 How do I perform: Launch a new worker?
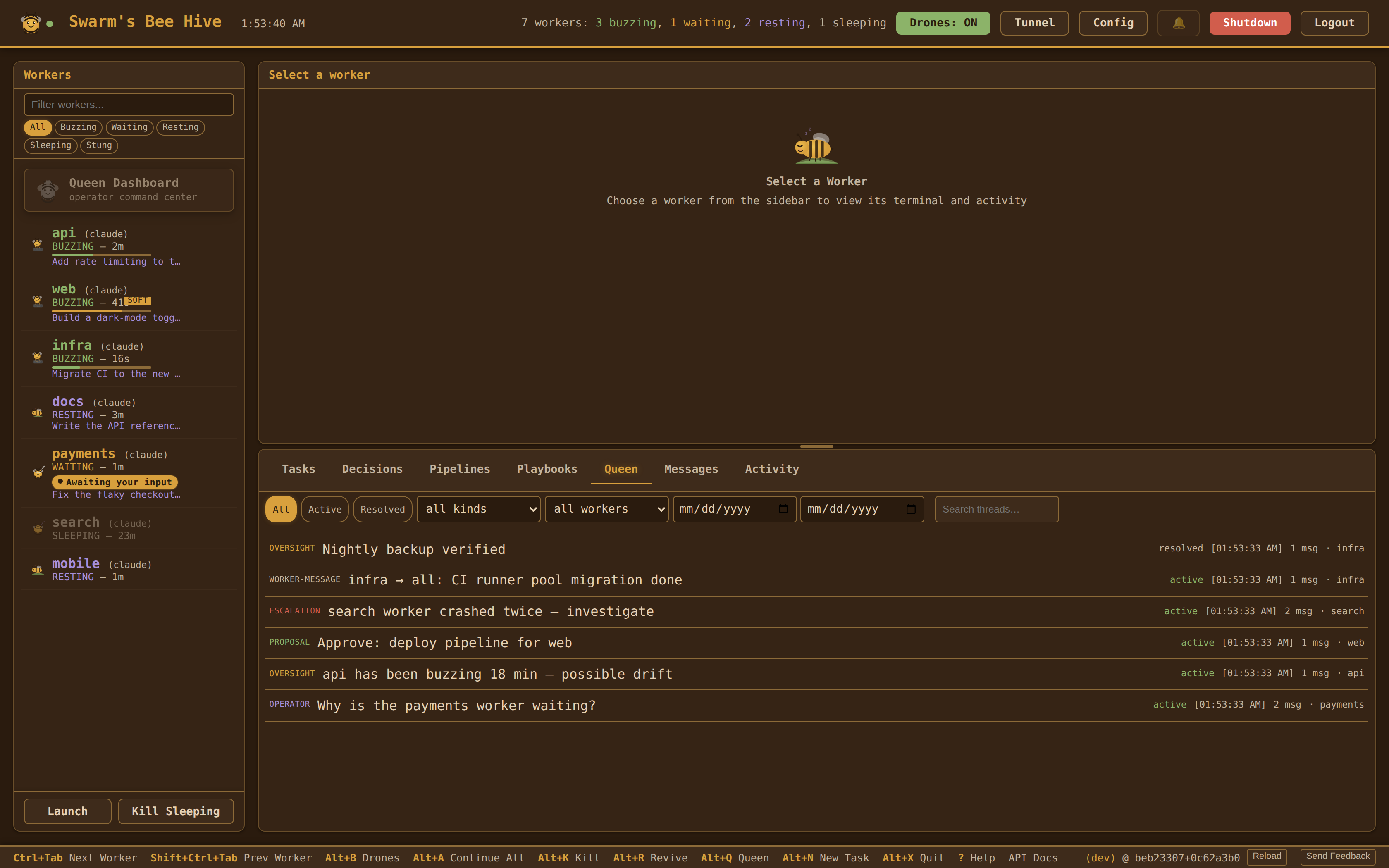coord(68,811)
